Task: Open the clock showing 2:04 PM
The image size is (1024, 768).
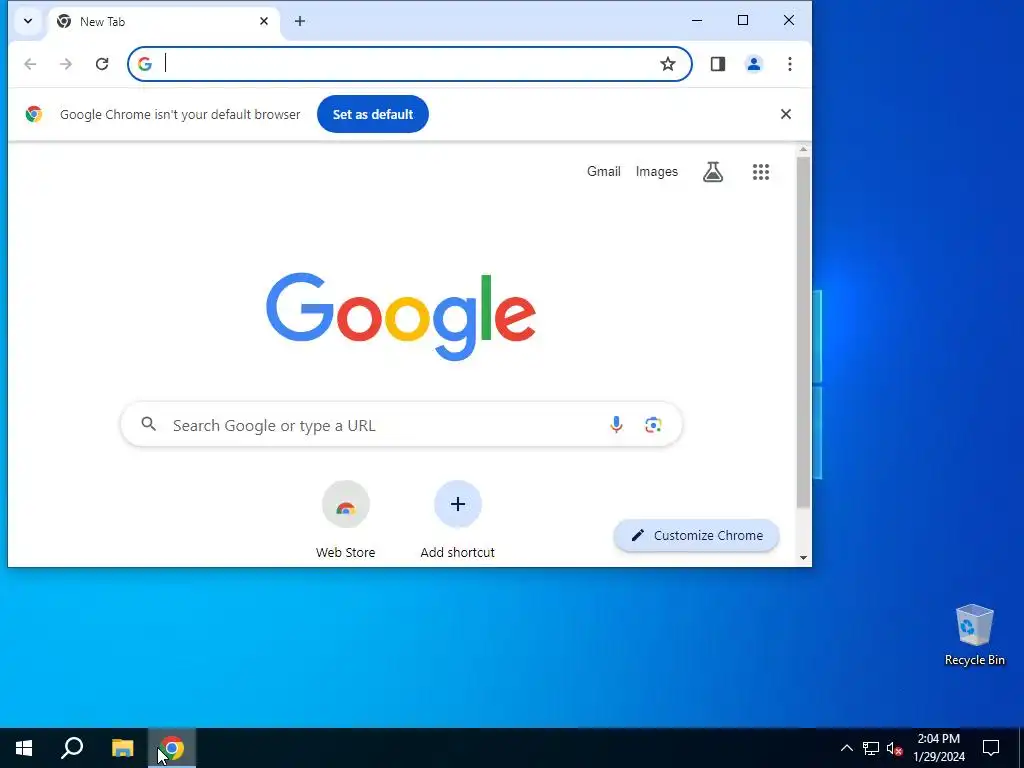Action: tap(938, 748)
